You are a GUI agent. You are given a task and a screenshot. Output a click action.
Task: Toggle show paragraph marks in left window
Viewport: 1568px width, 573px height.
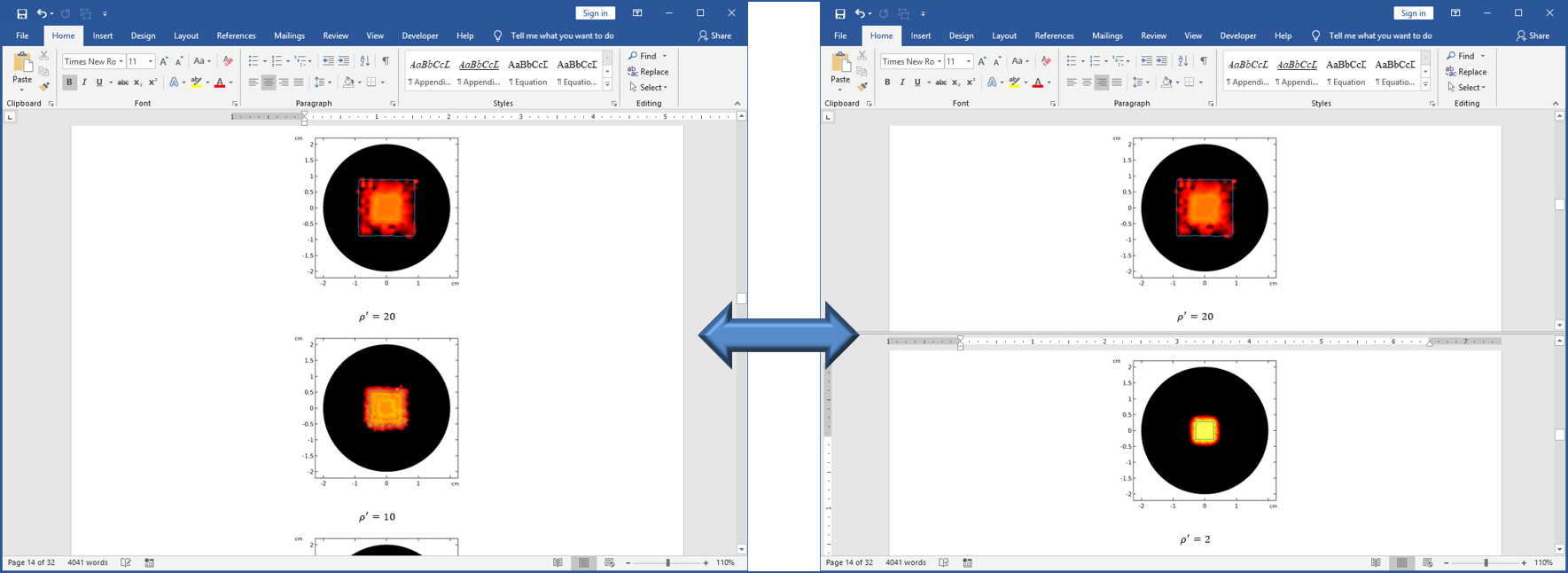pos(386,61)
